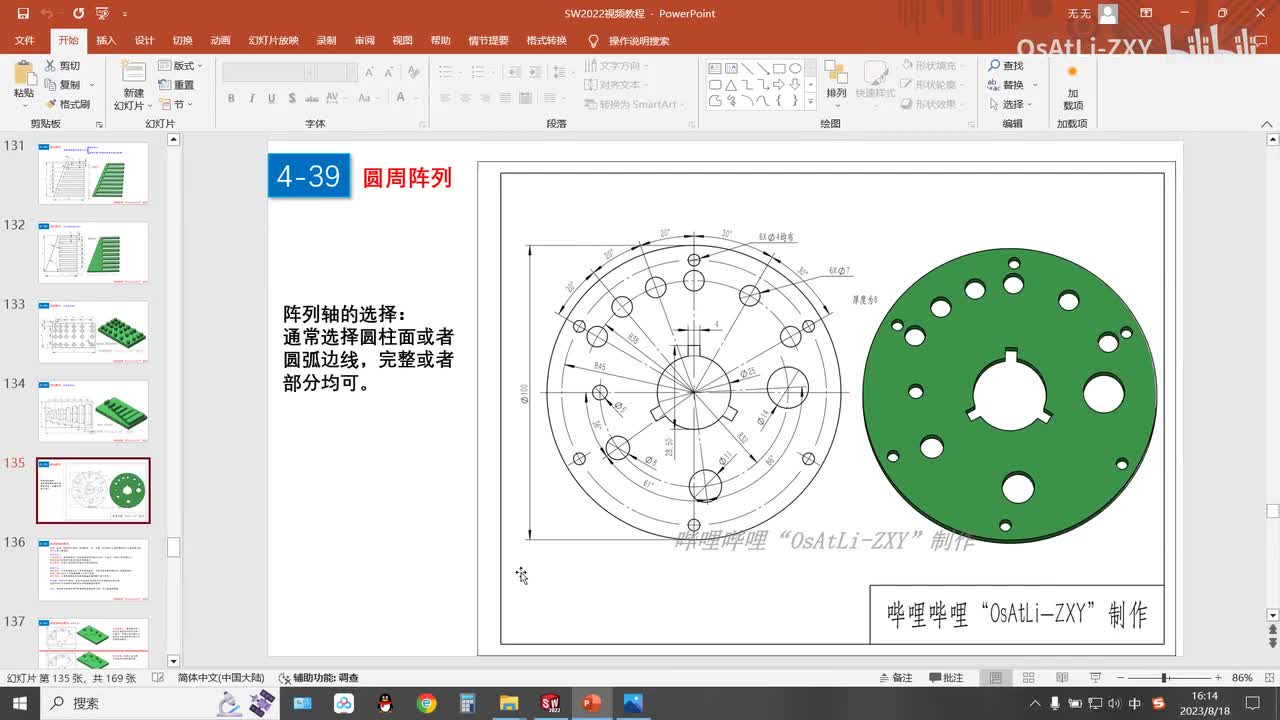Open the Animations 动画 tab
The image size is (1280, 720).
[x=220, y=41]
